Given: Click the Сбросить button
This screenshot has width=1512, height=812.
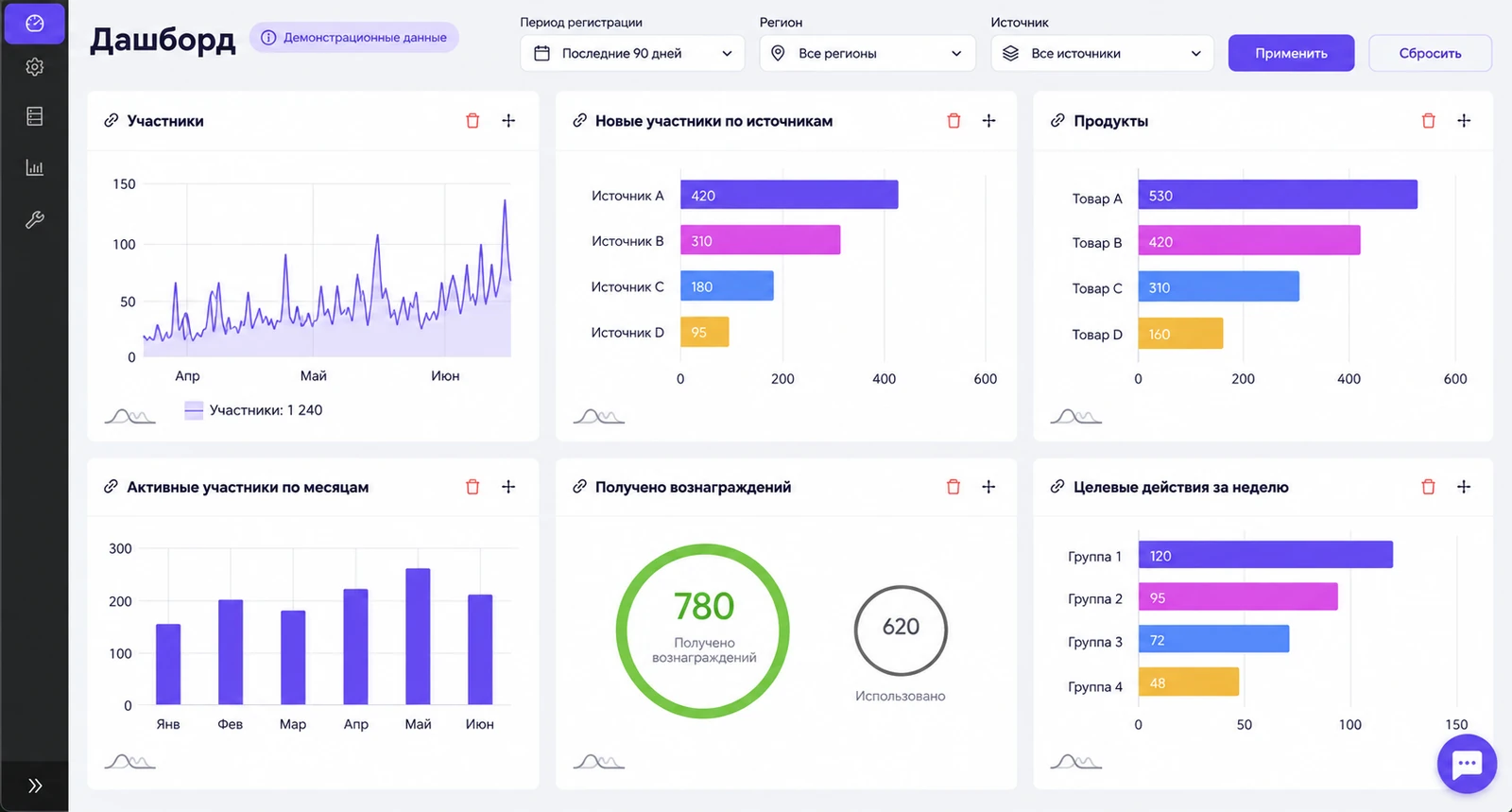Looking at the screenshot, I should 1430,53.
